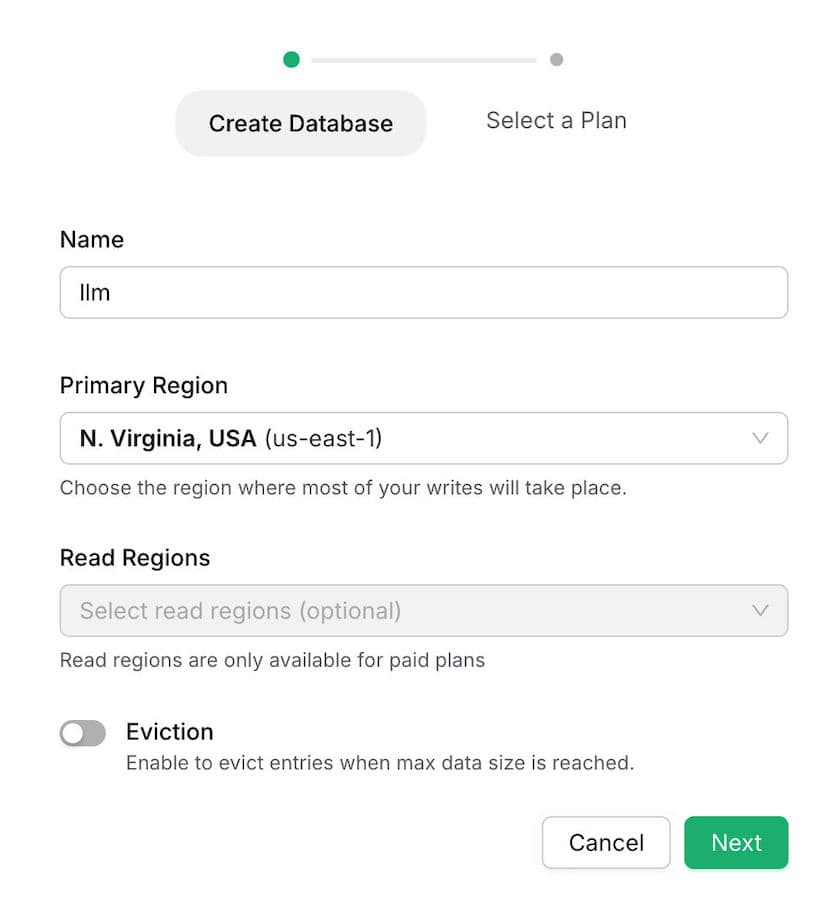This screenshot has height=924, width=840.
Task: Click the Cancel button
Action: click(x=606, y=842)
